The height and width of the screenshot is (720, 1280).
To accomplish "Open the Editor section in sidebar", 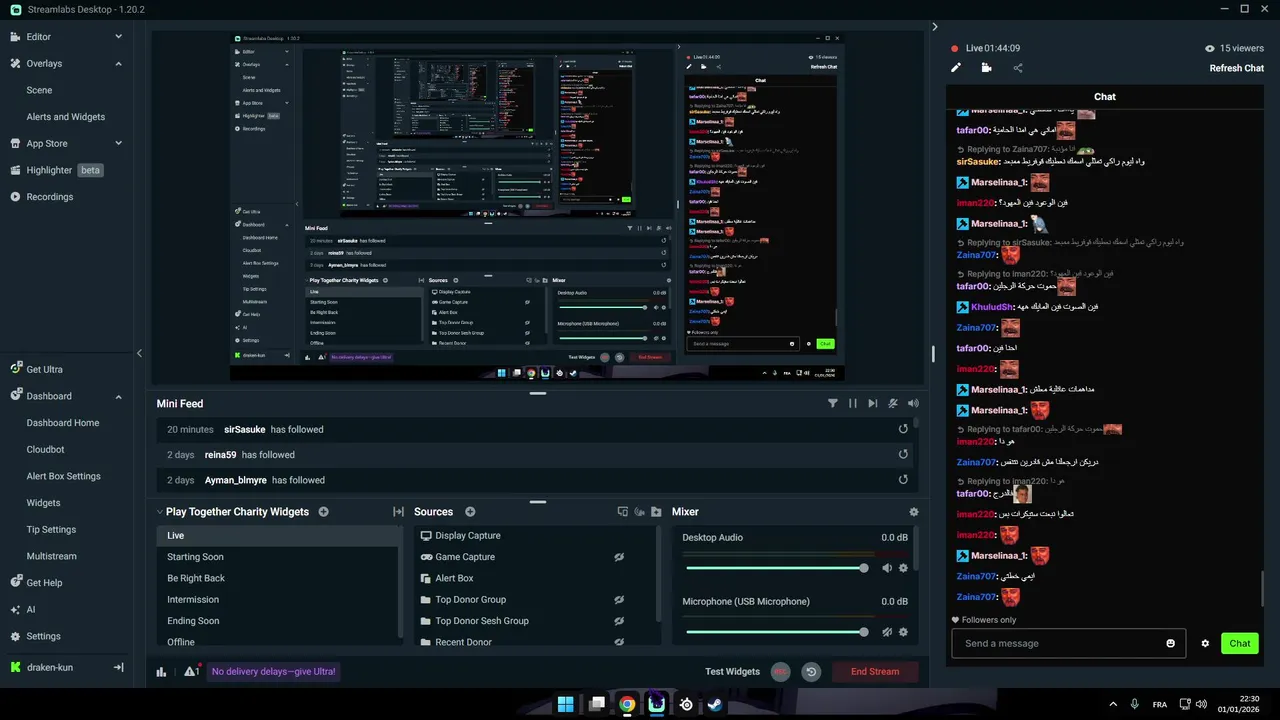I will (x=38, y=37).
